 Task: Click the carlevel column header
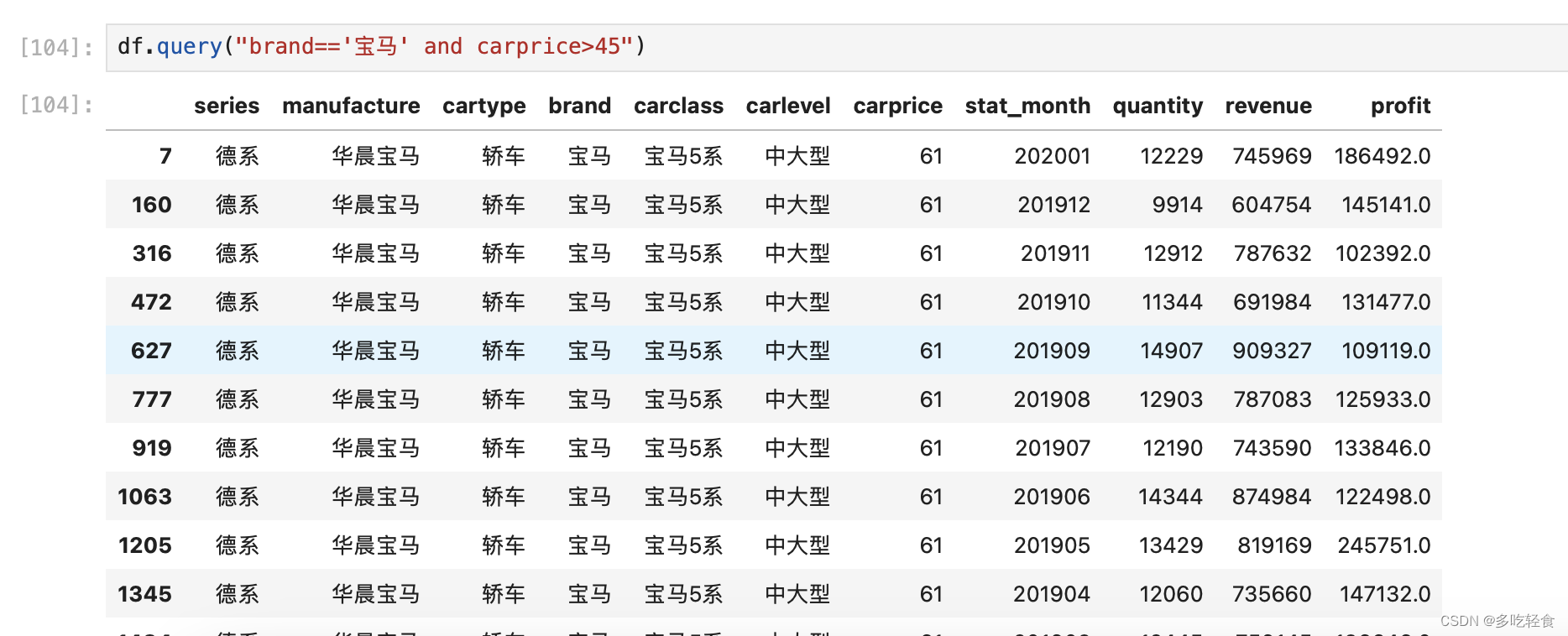click(x=788, y=106)
